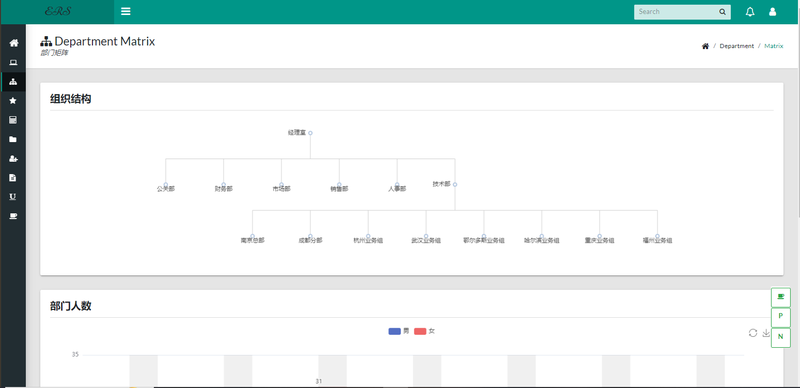This screenshot has width=800, height=388.
Task: Toggle the hamburger sidebar menu
Action: click(x=126, y=11)
